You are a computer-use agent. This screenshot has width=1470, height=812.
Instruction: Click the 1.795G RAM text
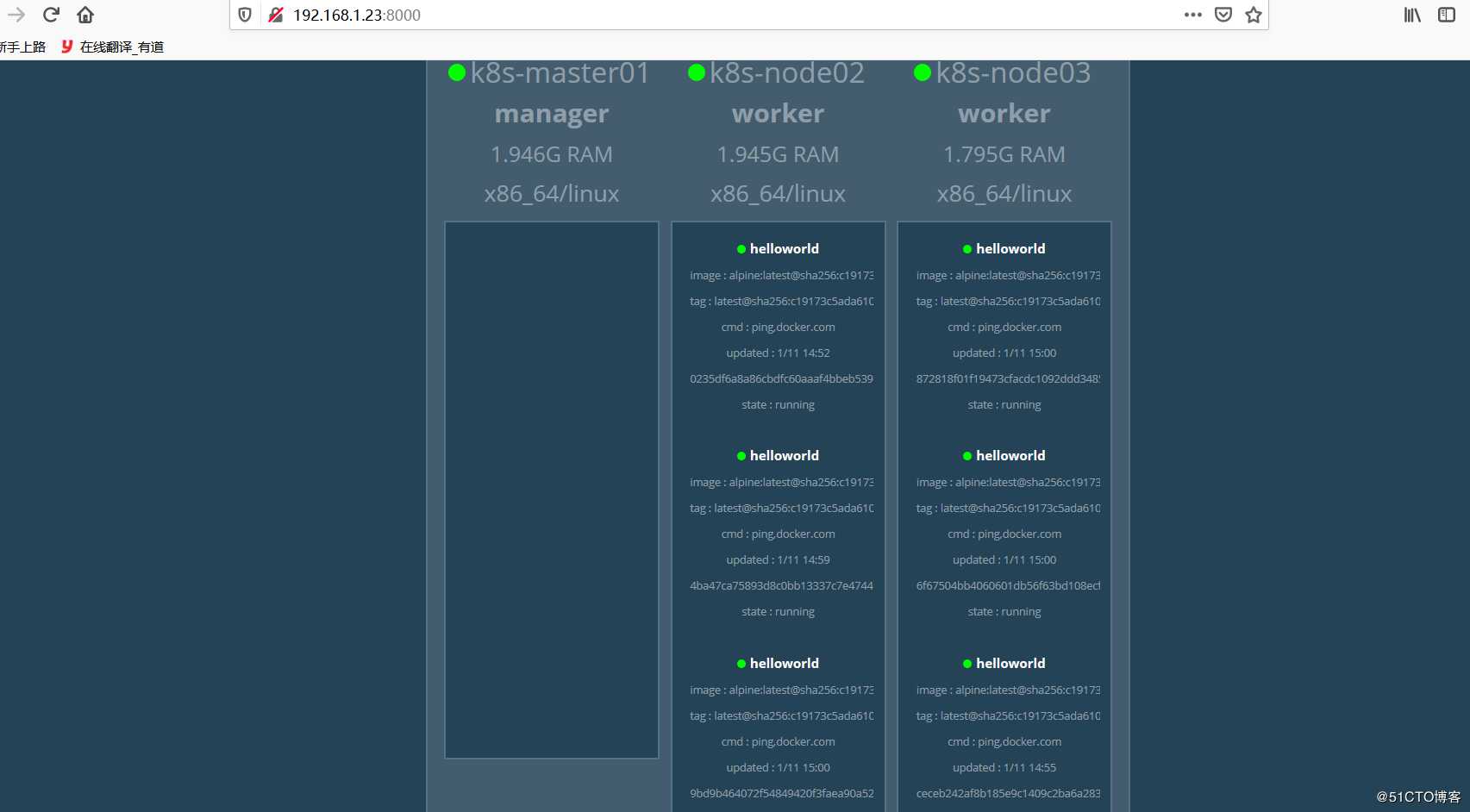1004,154
